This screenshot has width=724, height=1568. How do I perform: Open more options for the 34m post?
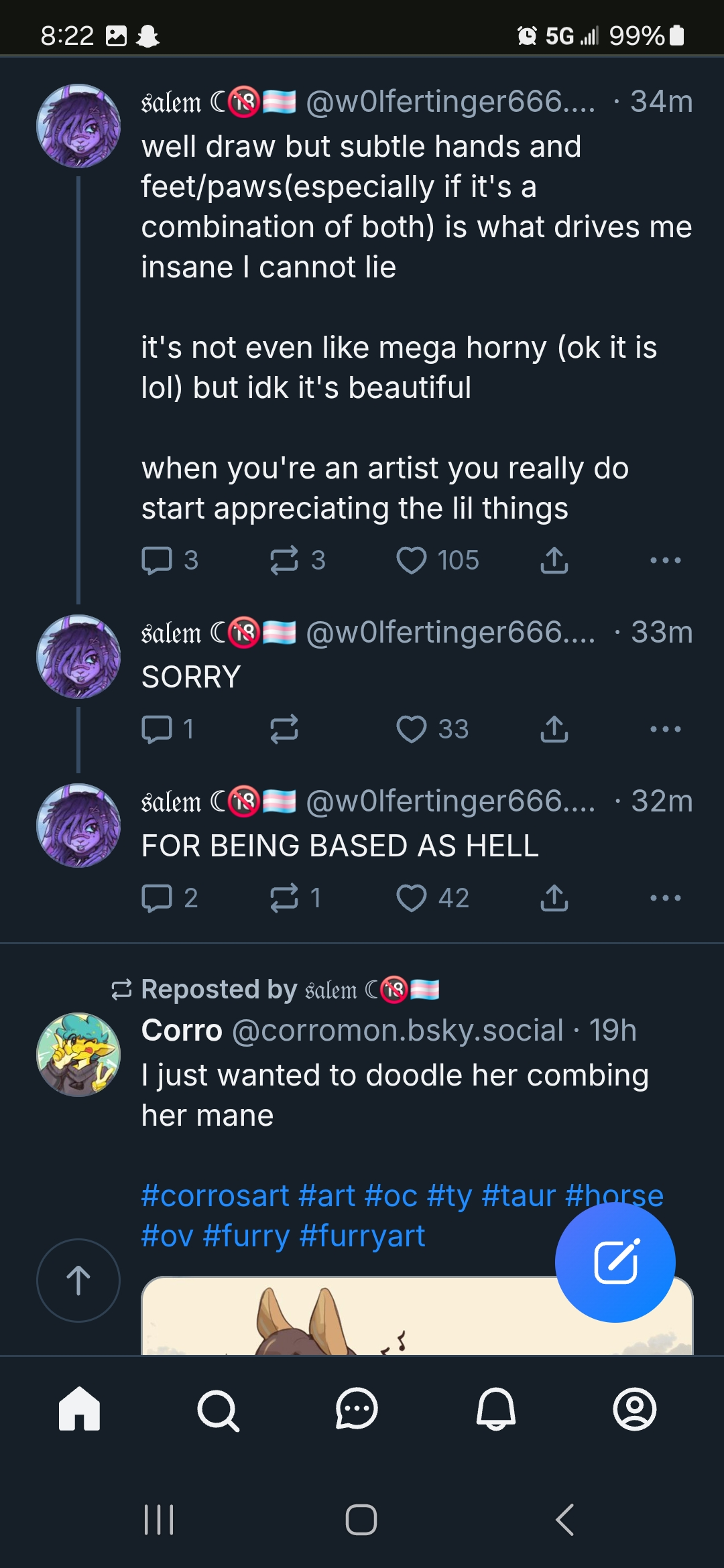tap(666, 560)
